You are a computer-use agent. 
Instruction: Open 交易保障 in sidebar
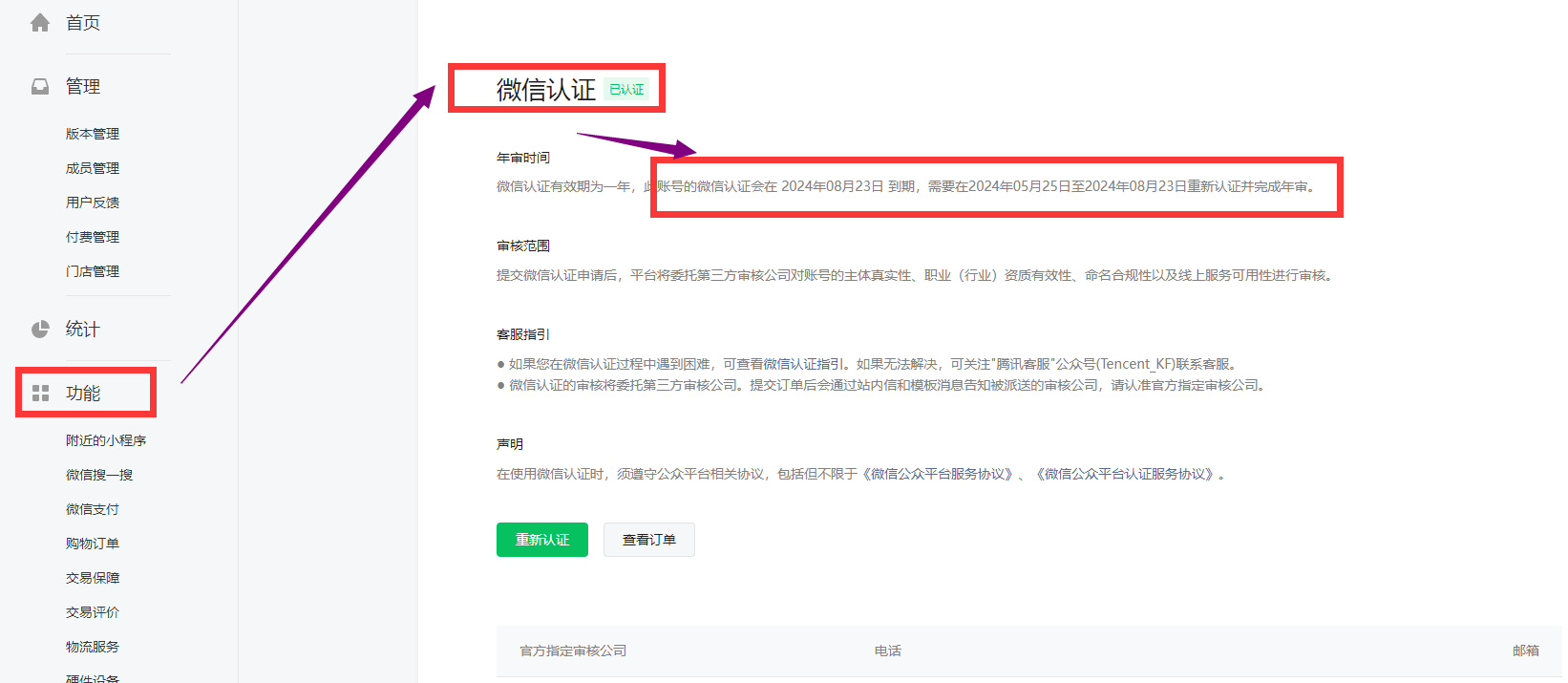(x=93, y=578)
